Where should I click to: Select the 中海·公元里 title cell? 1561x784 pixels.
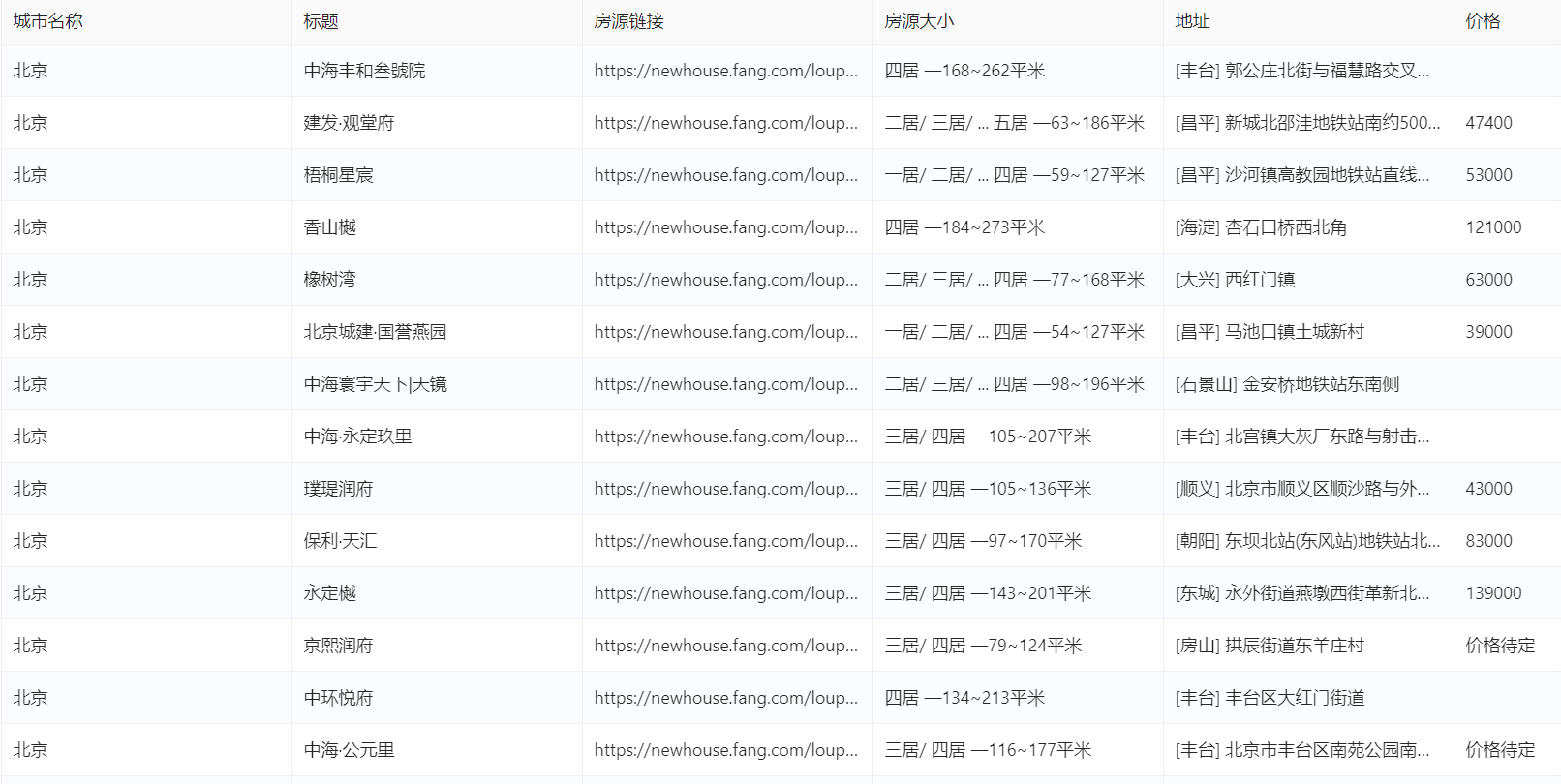350,750
